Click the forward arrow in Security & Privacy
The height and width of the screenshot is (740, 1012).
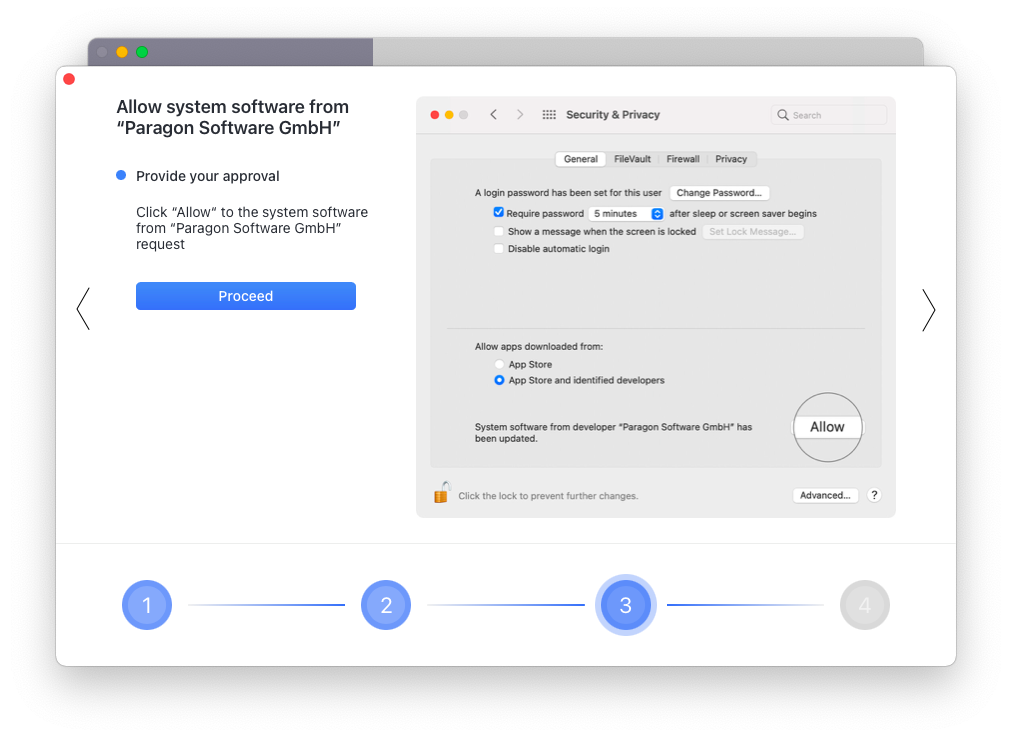pyautogui.click(x=520, y=114)
